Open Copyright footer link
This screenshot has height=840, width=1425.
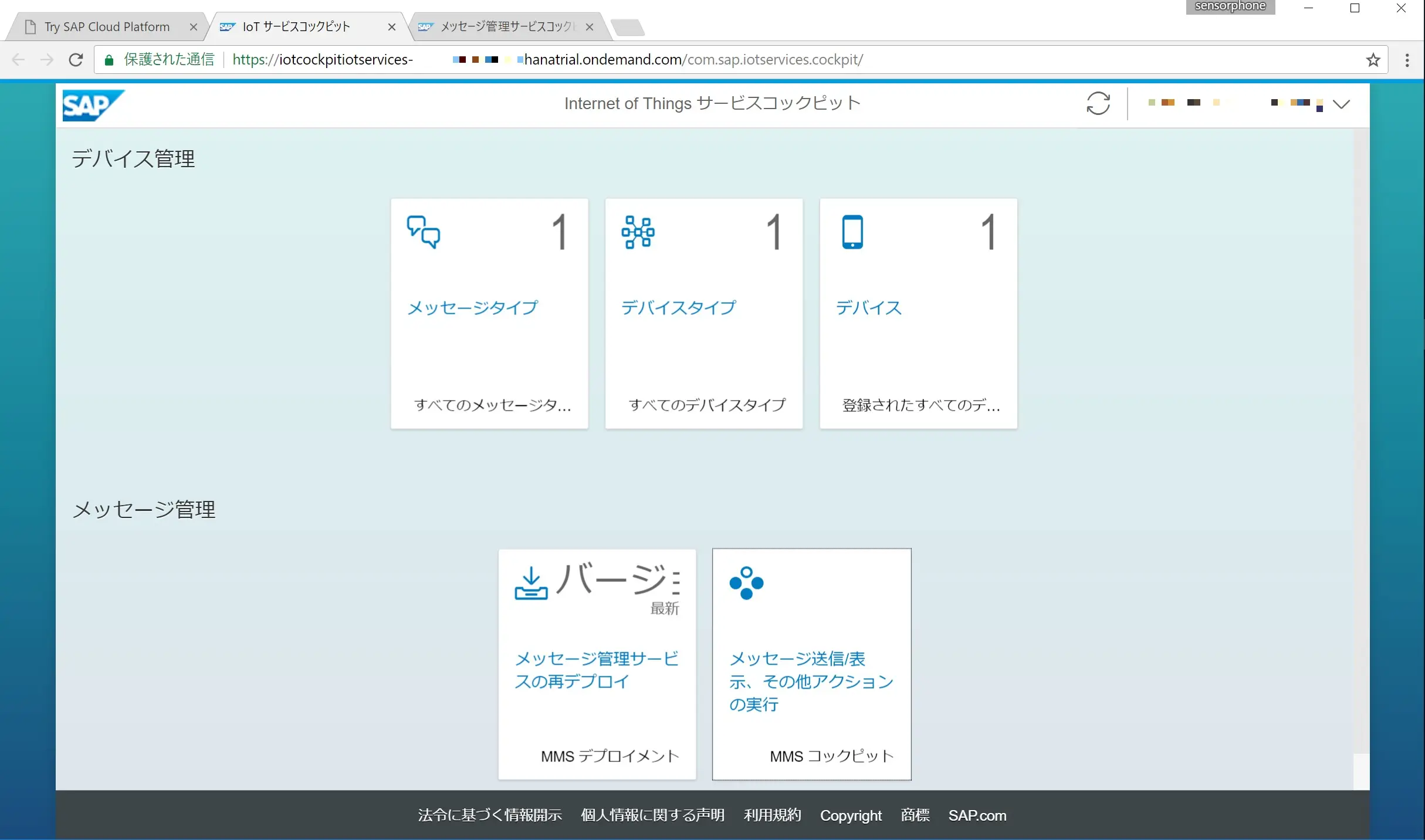click(851, 816)
